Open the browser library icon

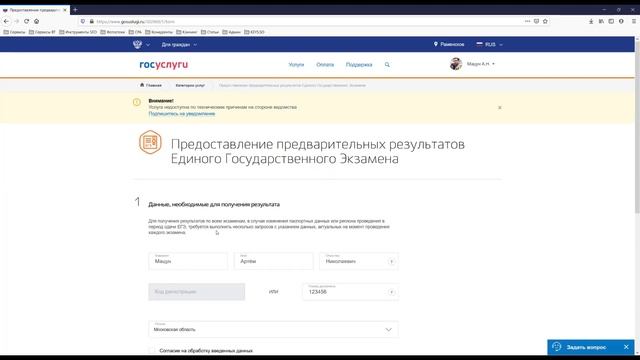601,21
